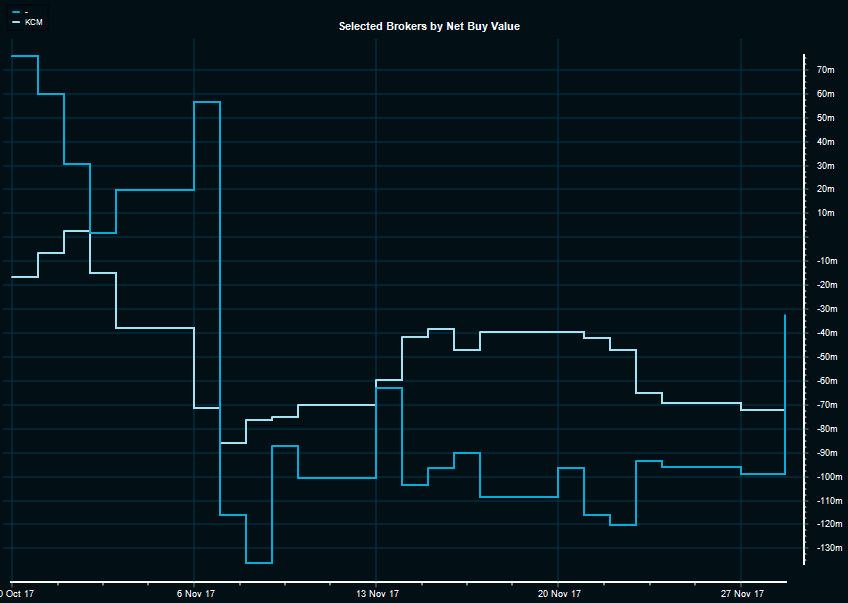Click the KCM legend entry
The width and height of the screenshot is (848, 603).
[33, 21]
